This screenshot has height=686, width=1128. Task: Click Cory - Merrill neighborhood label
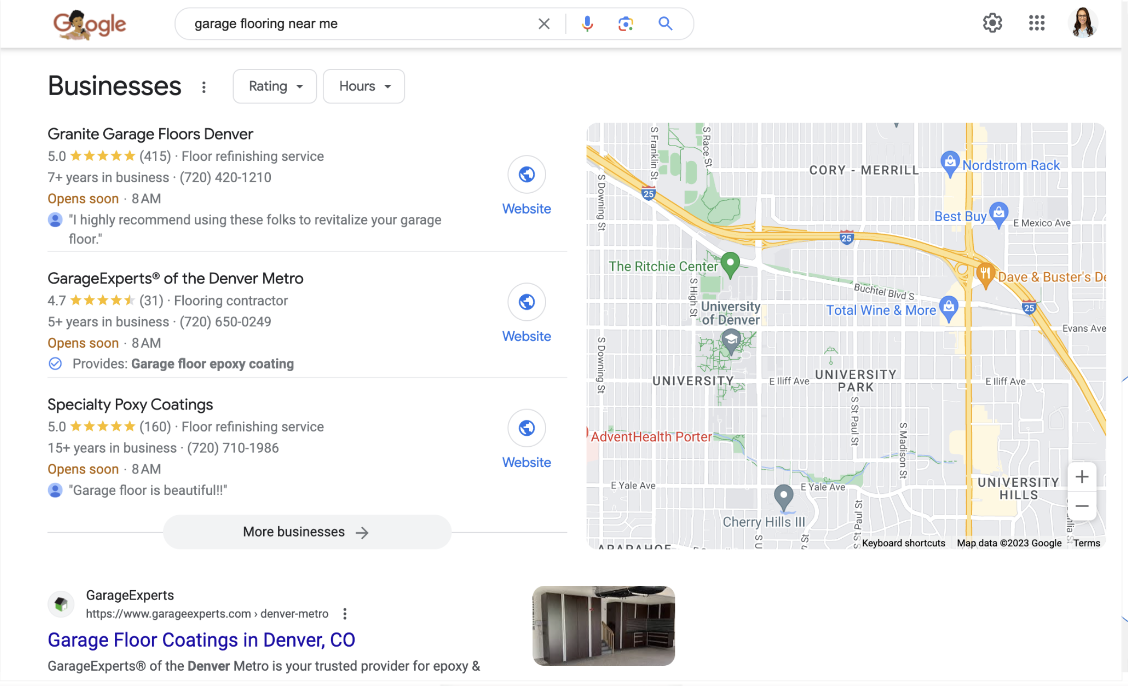[x=864, y=170]
